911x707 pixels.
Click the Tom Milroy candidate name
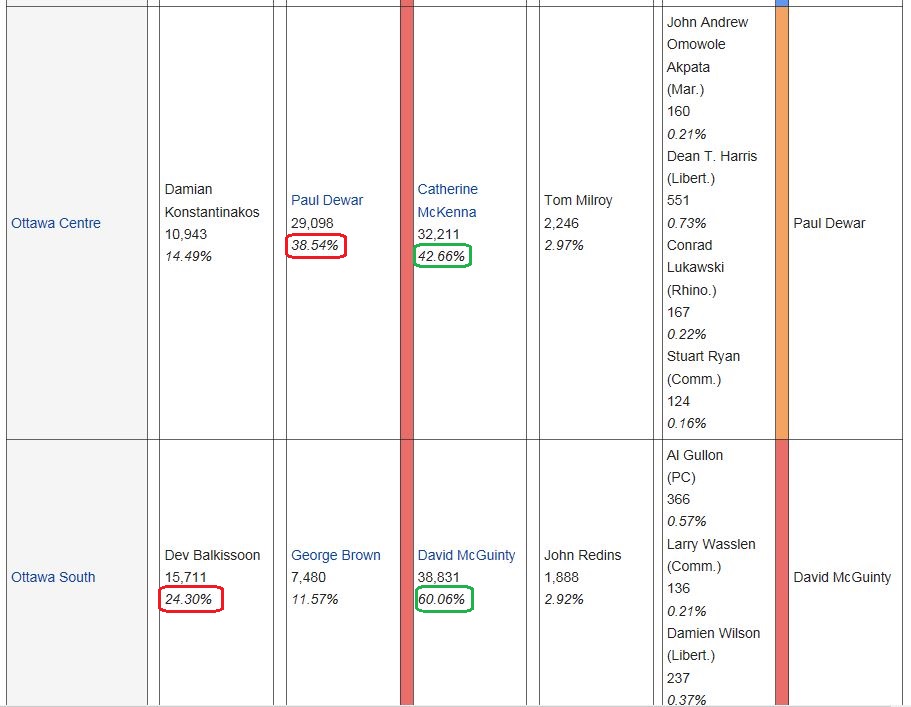[578, 200]
